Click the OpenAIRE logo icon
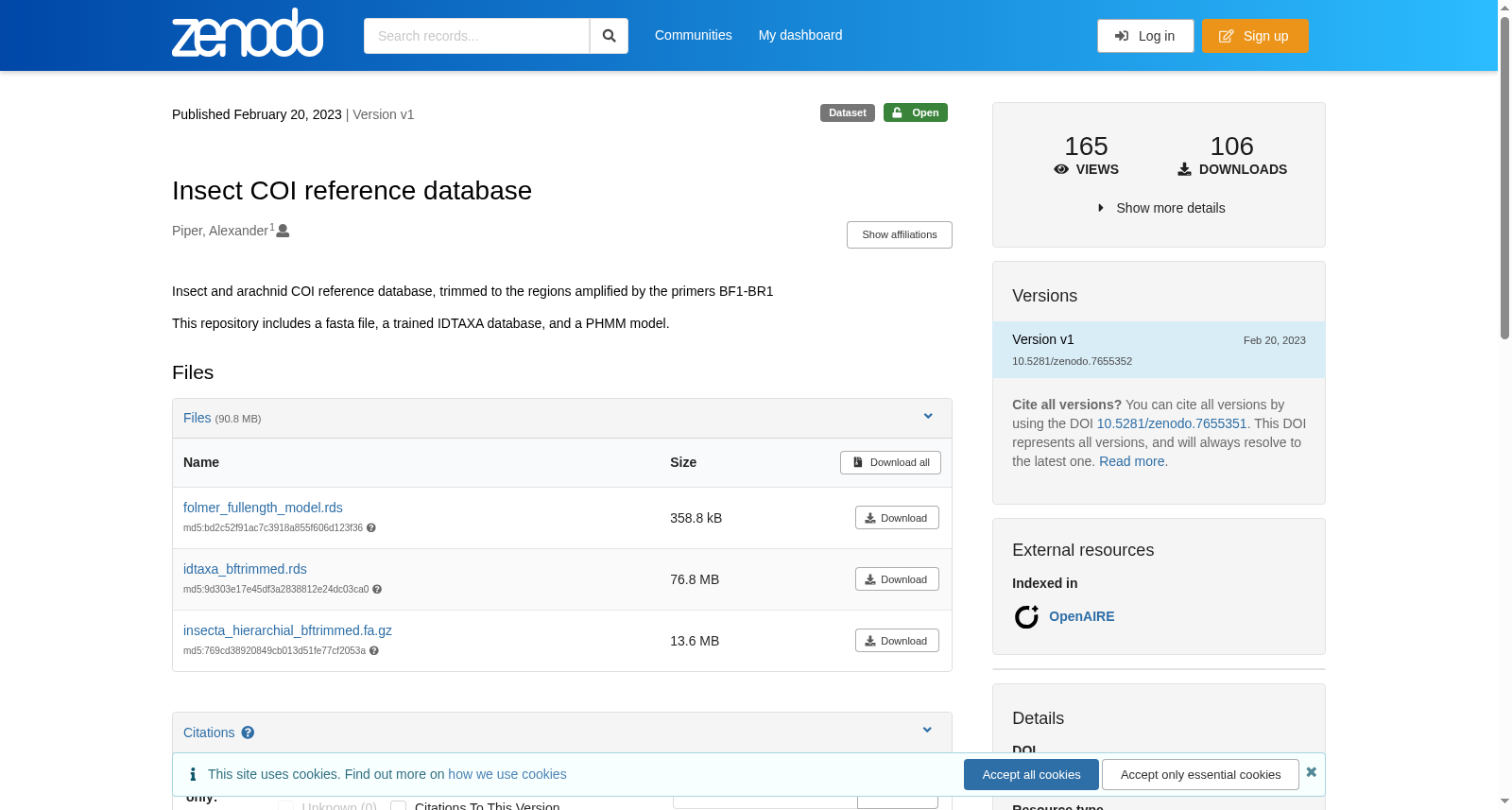This screenshot has height=810, width=1512. click(x=1026, y=617)
